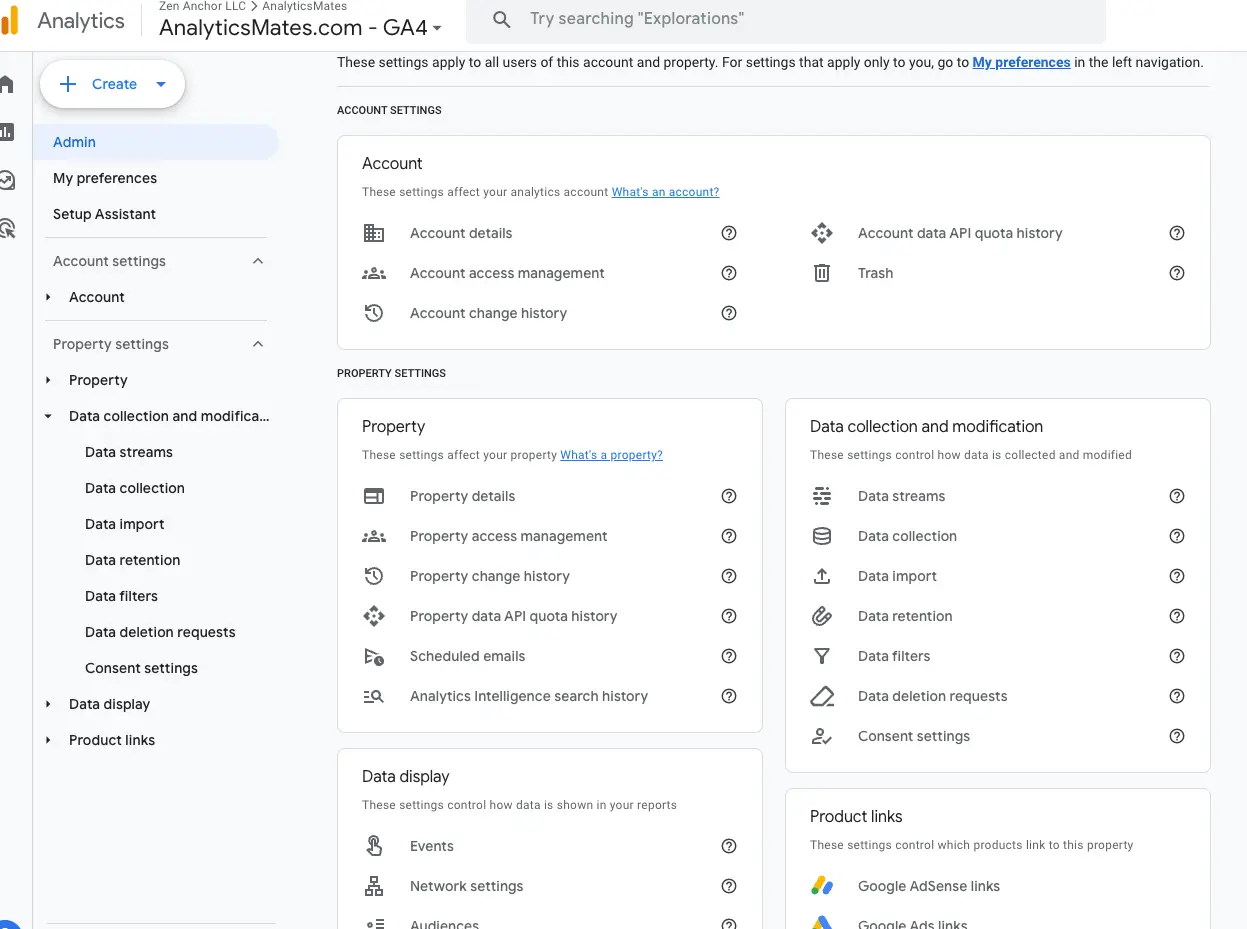Open Scheduled emails via its icon
The image size is (1247, 929).
[x=374, y=656]
